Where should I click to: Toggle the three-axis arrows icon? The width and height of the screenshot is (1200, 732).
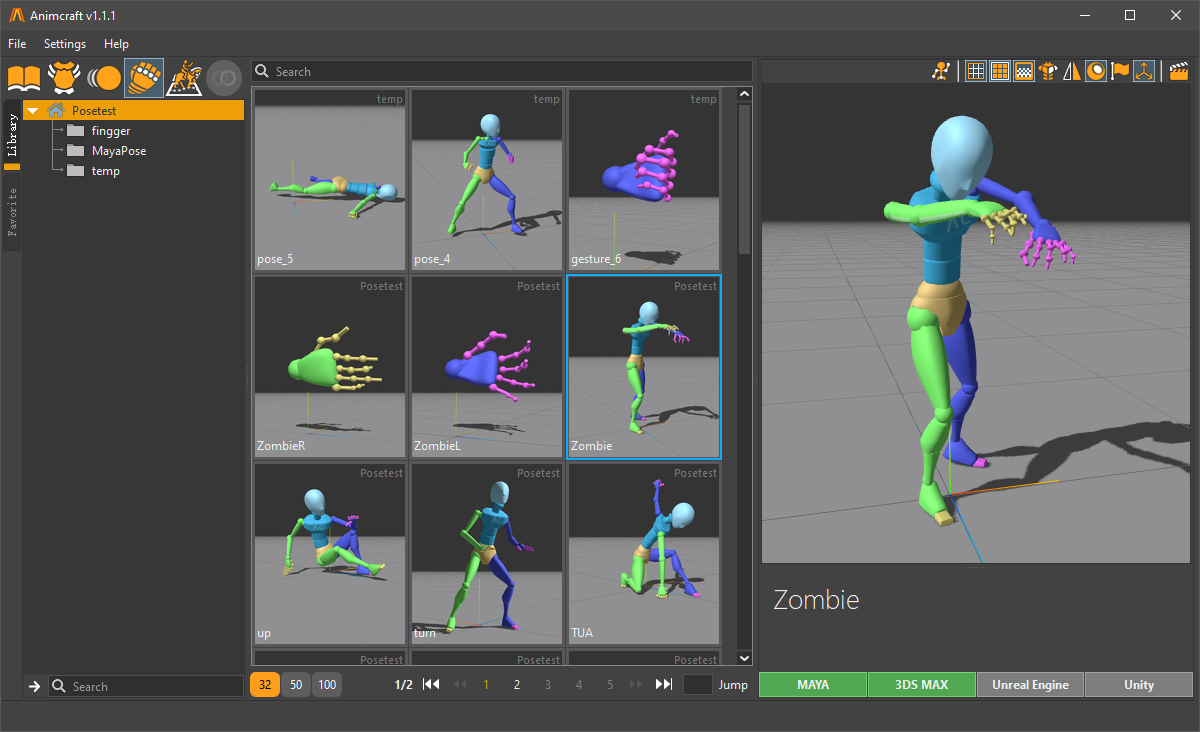click(x=1145, y=71)
